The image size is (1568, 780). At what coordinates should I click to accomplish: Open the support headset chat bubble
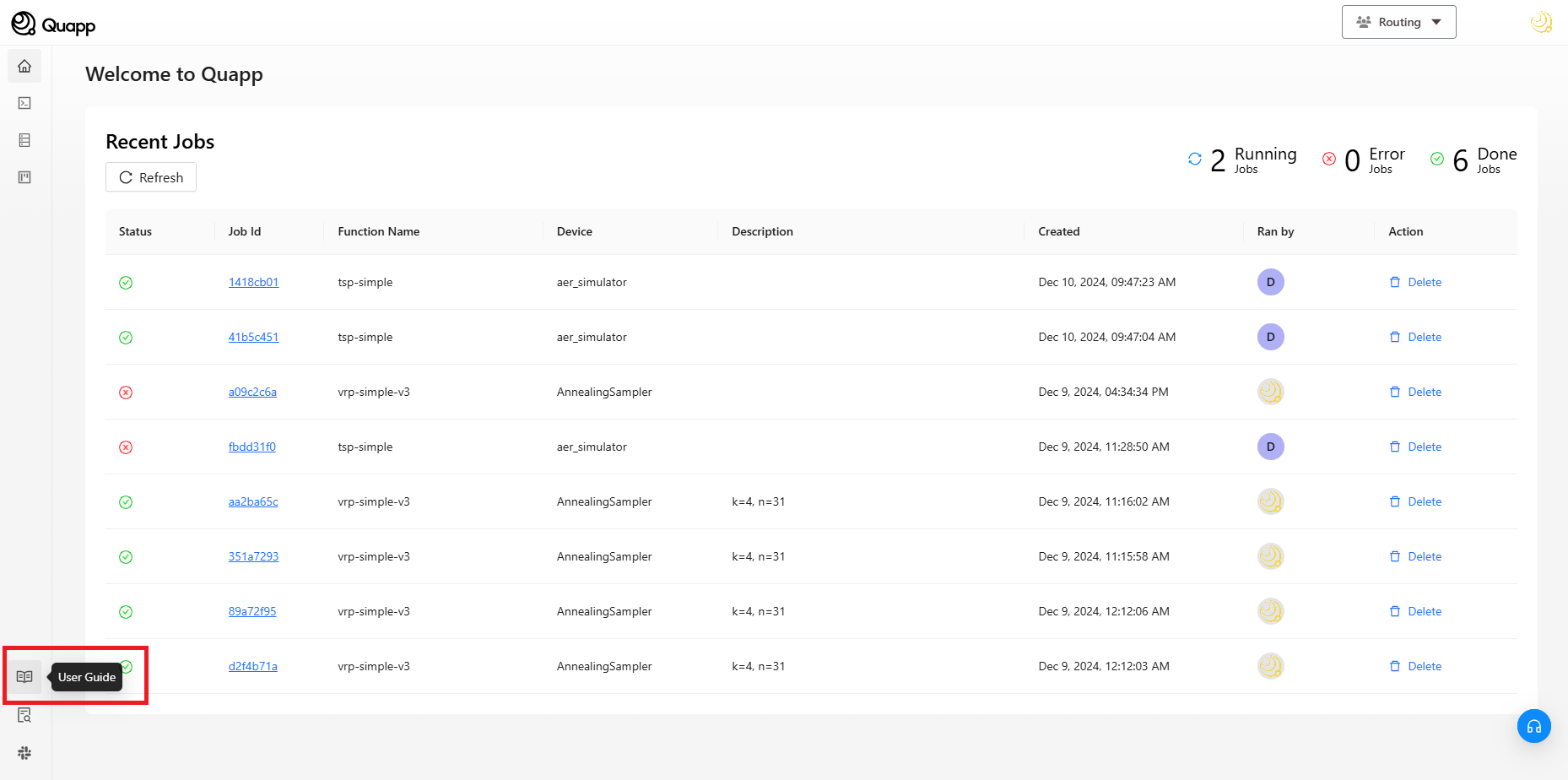click(1534, 726)
